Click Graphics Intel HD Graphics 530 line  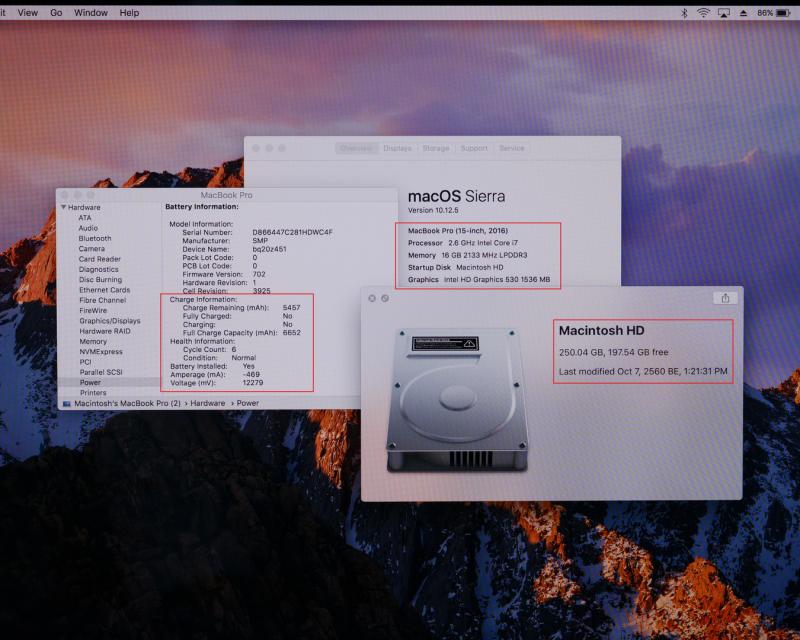pos(479,280)
